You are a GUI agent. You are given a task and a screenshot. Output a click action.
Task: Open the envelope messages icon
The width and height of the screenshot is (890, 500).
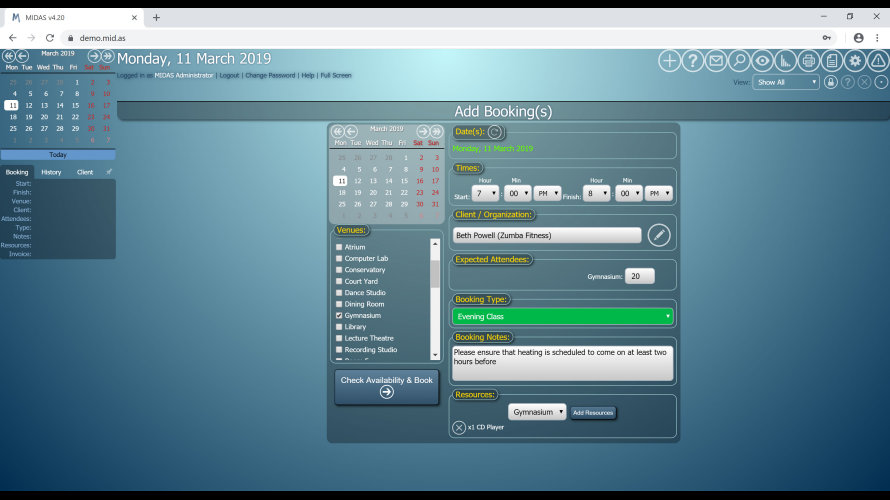click(716, 61)
